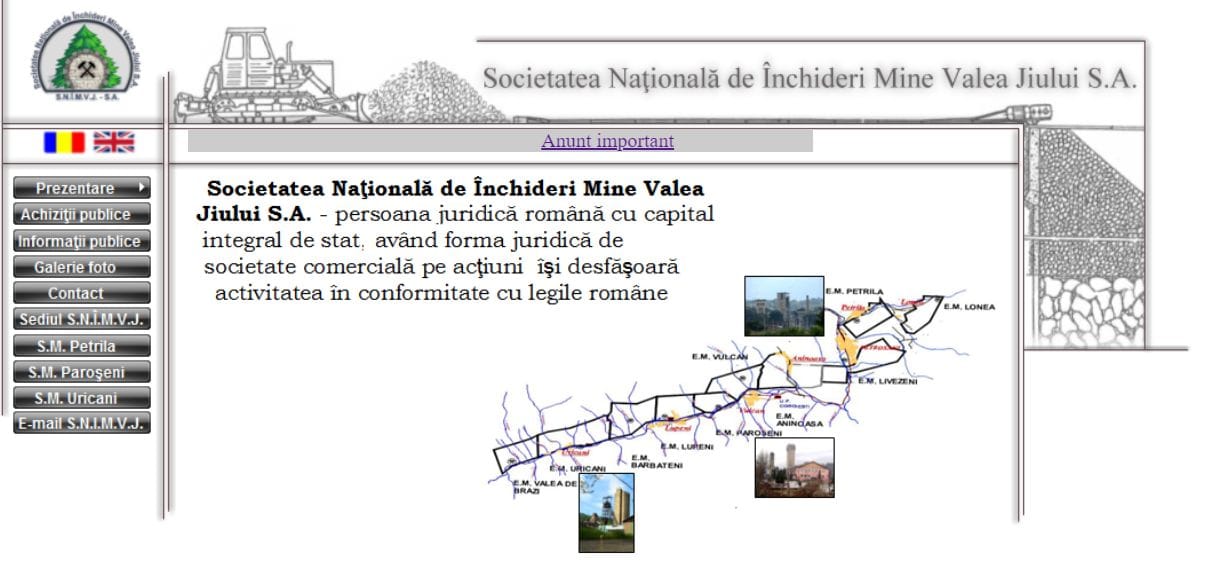The image size is (1217, 577).
Task: Select the S.M. Paroşeni button
Action: pos(82,372)
